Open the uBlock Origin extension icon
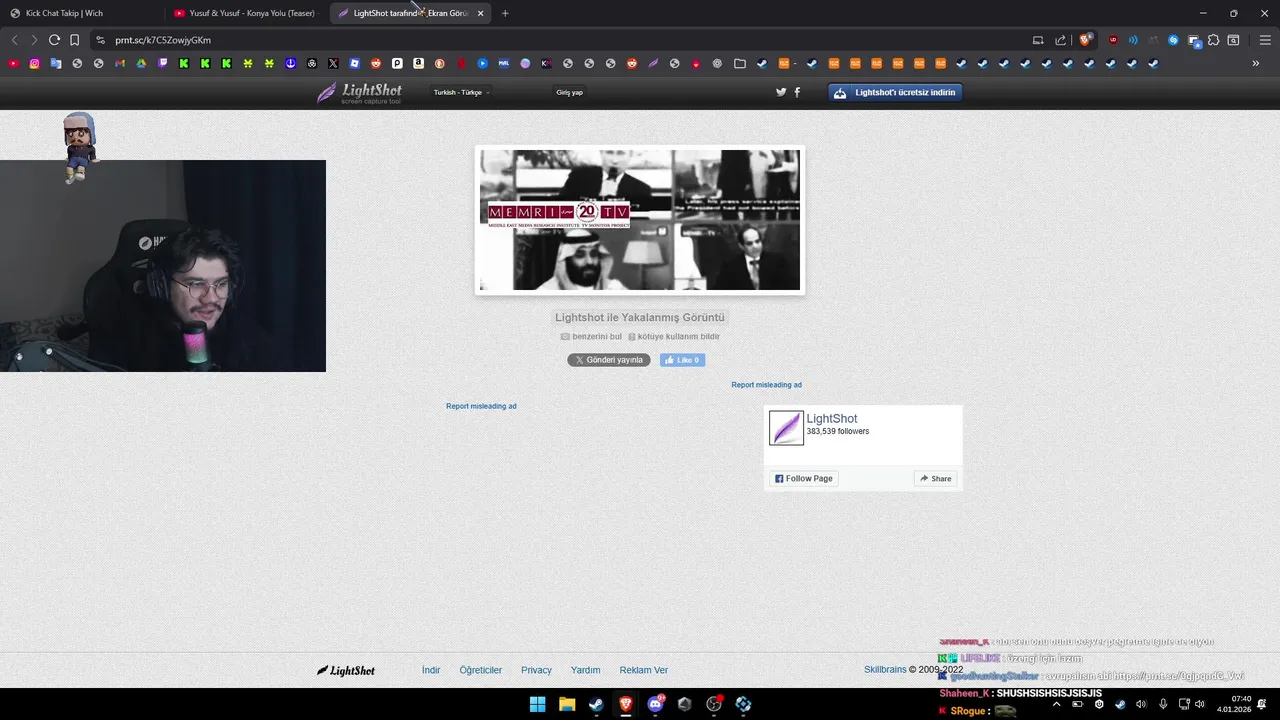Screen dimensions: 1280x720 point(1113,40)
